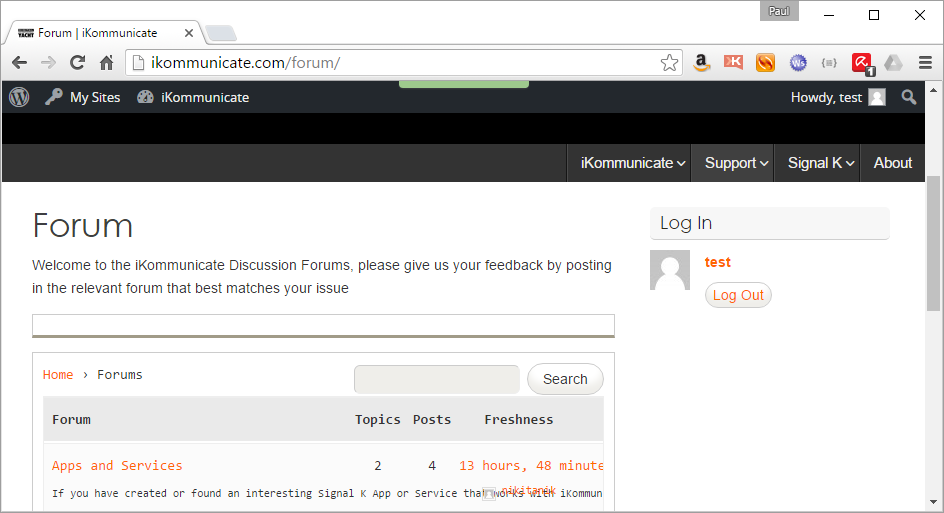The image size is (944, 513).
Task: Open a new browser tab
Action: 221,33
